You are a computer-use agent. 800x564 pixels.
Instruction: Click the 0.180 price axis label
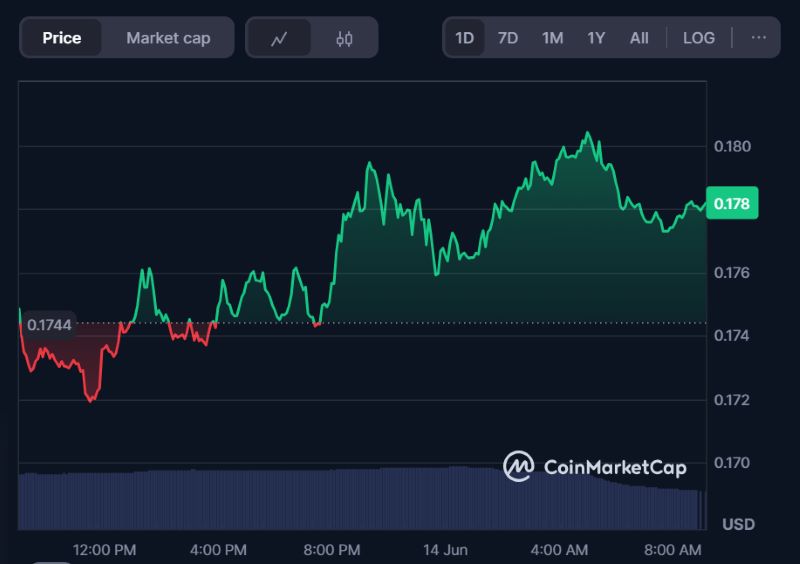732,147
